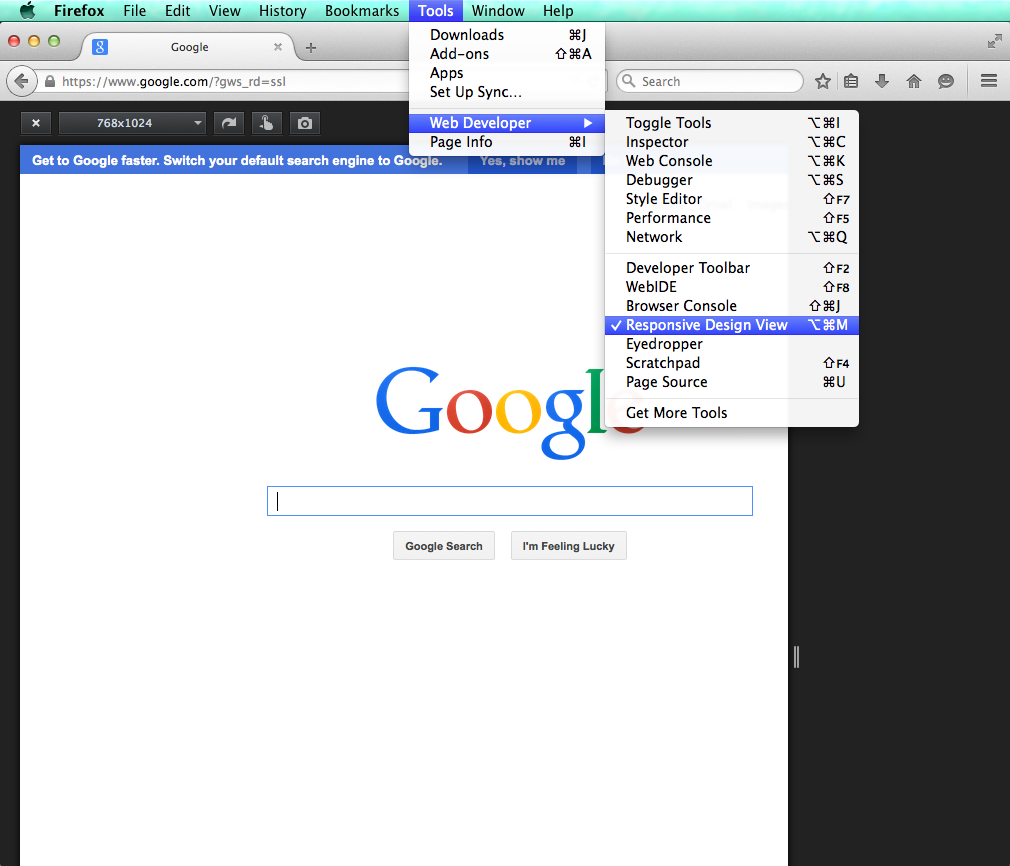The height and width of the screenshot is (866, 1010).
Task: Close the Google tab
Action: click(x=278, y=46)
